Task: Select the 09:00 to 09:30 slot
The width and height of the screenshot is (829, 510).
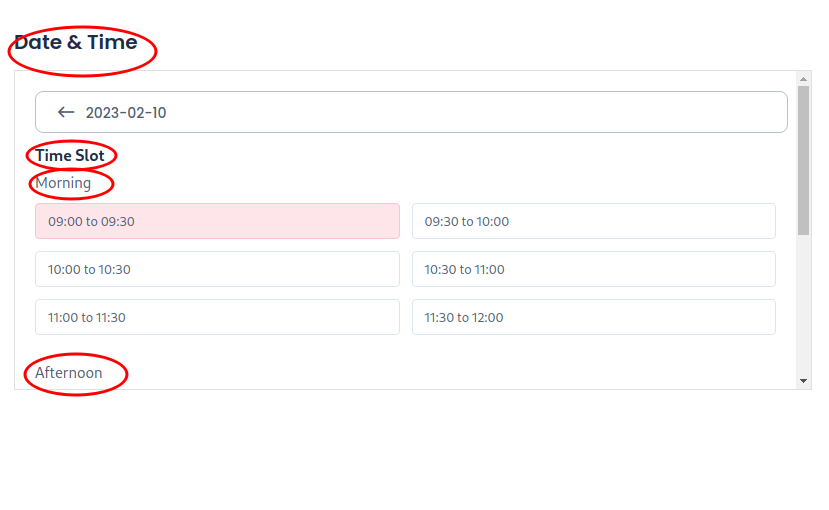Action: coord(217,221)
